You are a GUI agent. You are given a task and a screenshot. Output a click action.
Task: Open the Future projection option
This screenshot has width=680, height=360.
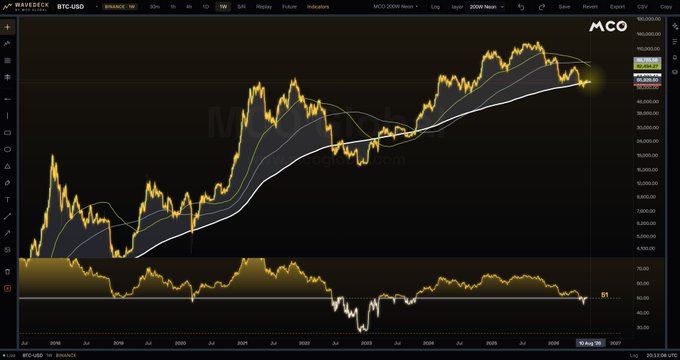tap(289, 7)
